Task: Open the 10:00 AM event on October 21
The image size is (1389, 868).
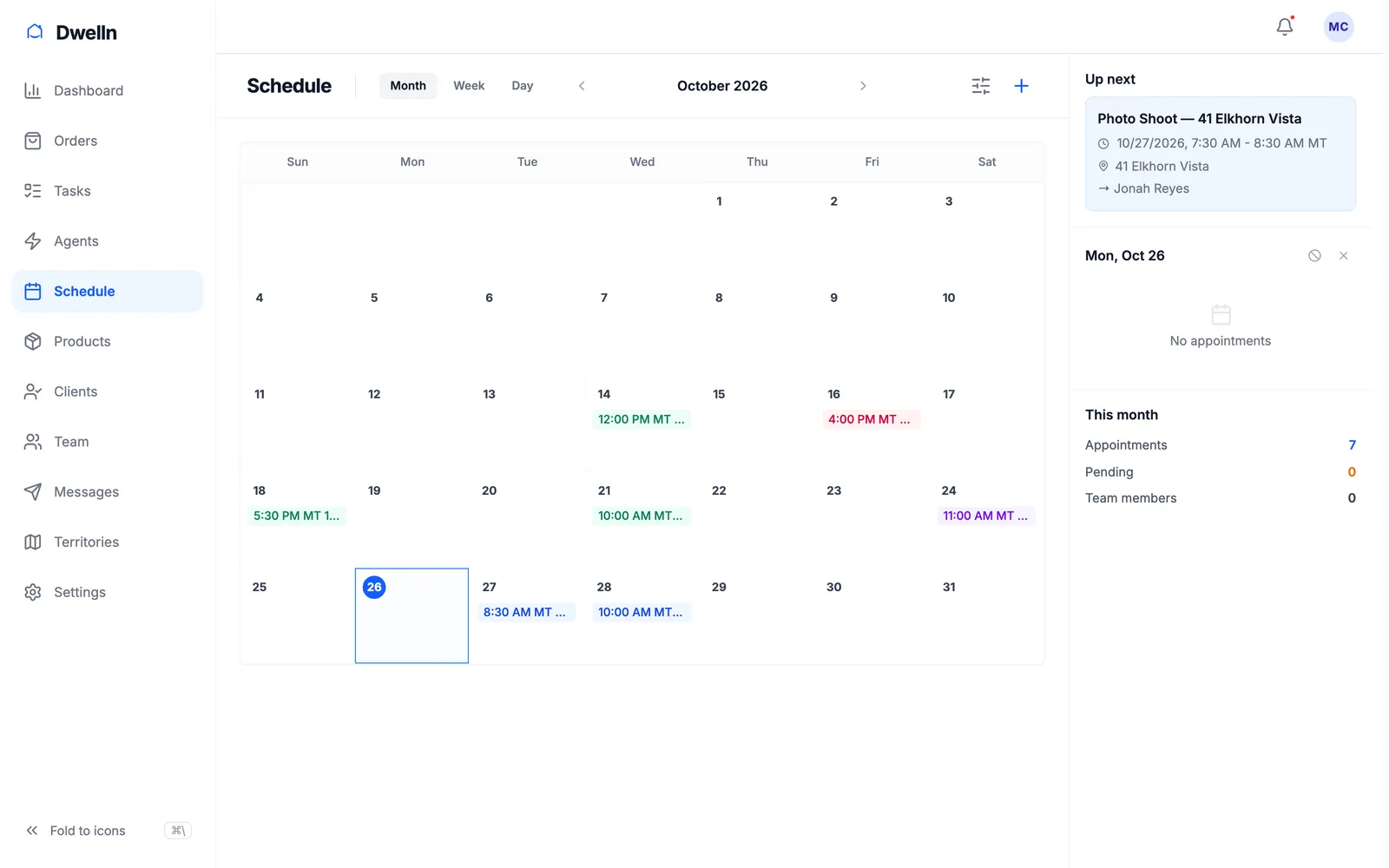Action: pyautogui.click(x=642, y=516)
